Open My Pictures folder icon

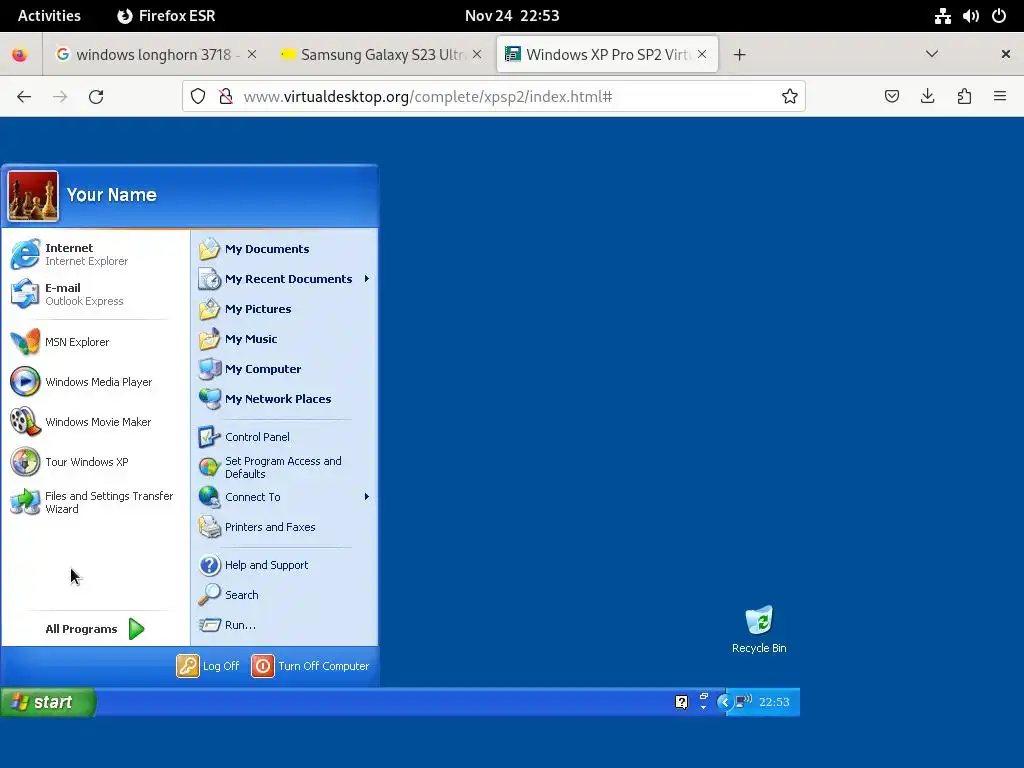click(x=209, y=309)
